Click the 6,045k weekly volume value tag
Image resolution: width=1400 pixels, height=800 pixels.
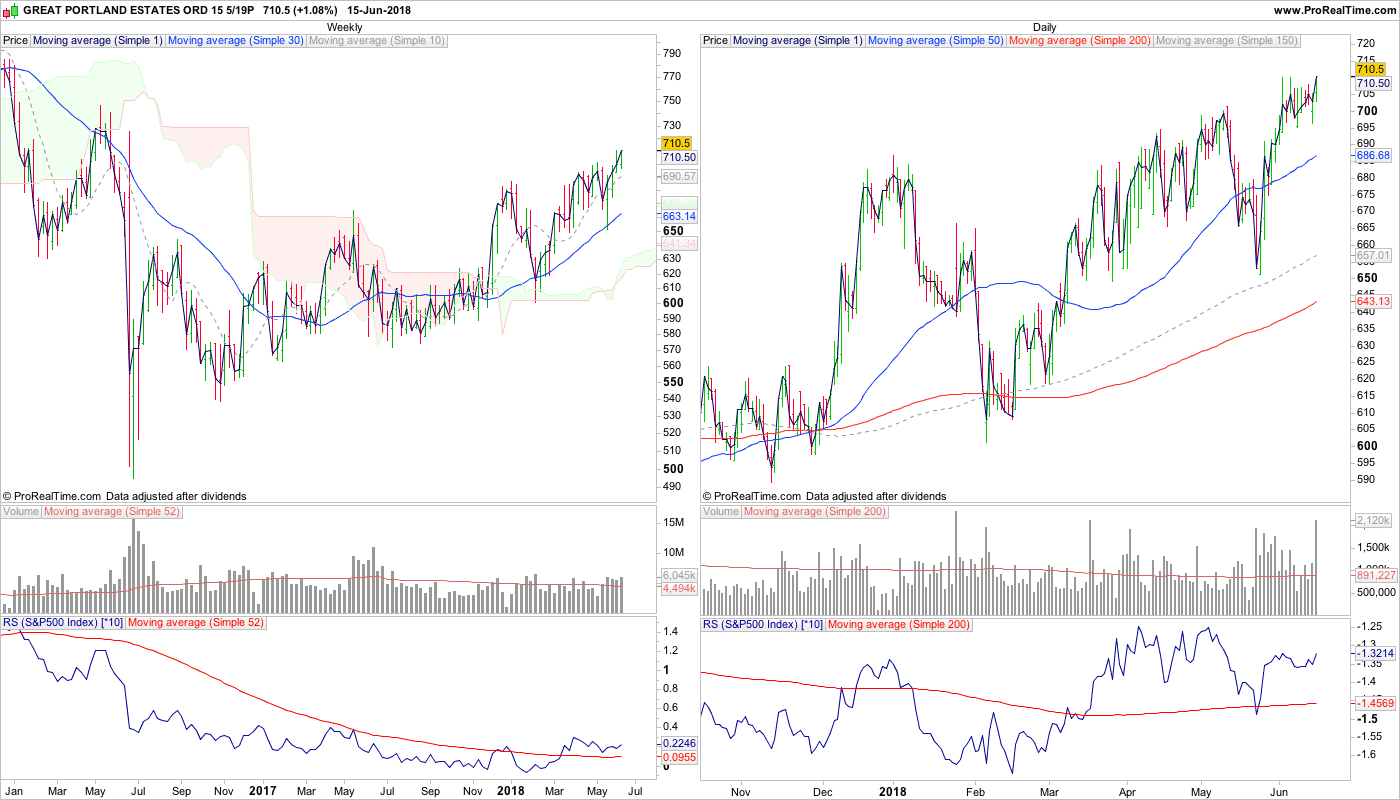point(679,576)
